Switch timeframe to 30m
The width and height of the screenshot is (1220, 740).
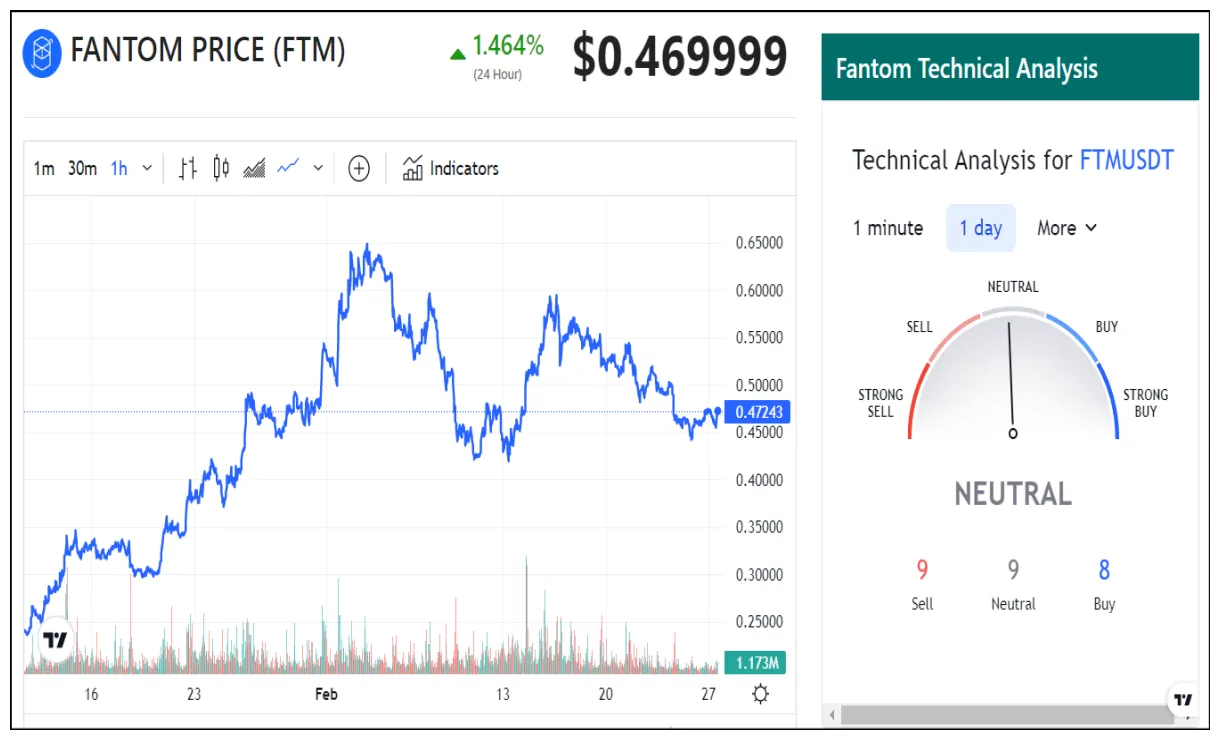click(83, 169)
